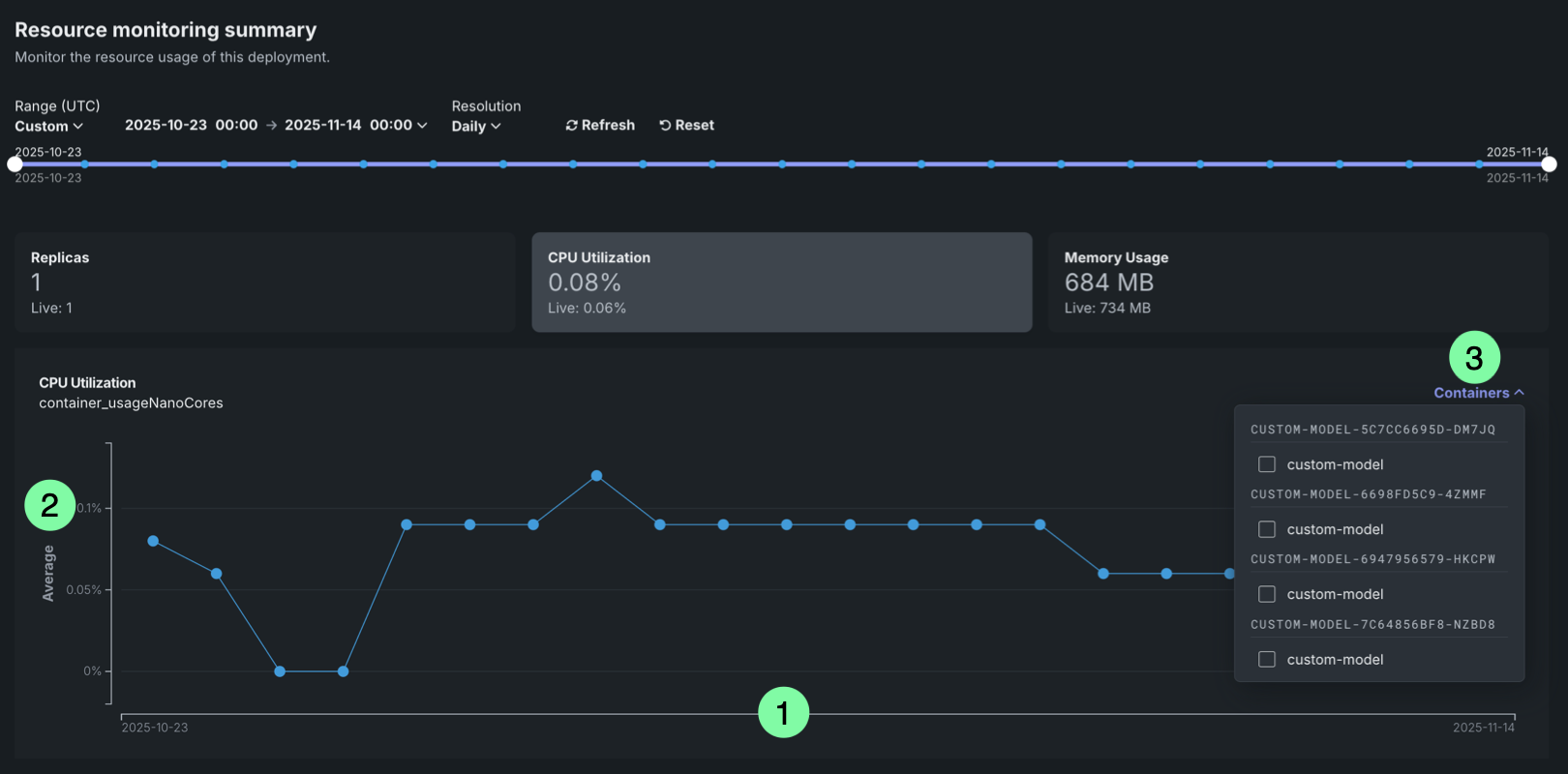The height and width of the screenshot is (774, 1568).
Task: Click the Reset undo arrow icon
Action: point(665,126)
